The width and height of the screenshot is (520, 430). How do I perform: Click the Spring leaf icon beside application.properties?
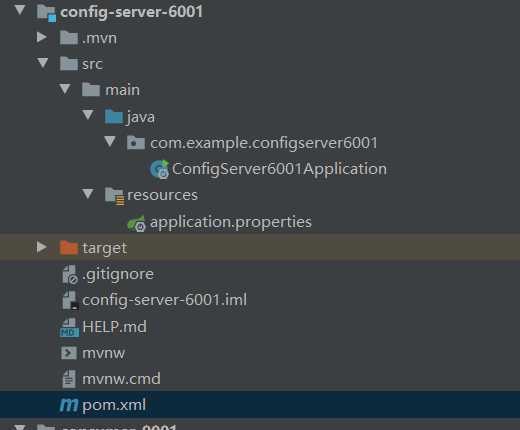pyautogui.click(x=136, y=223)
